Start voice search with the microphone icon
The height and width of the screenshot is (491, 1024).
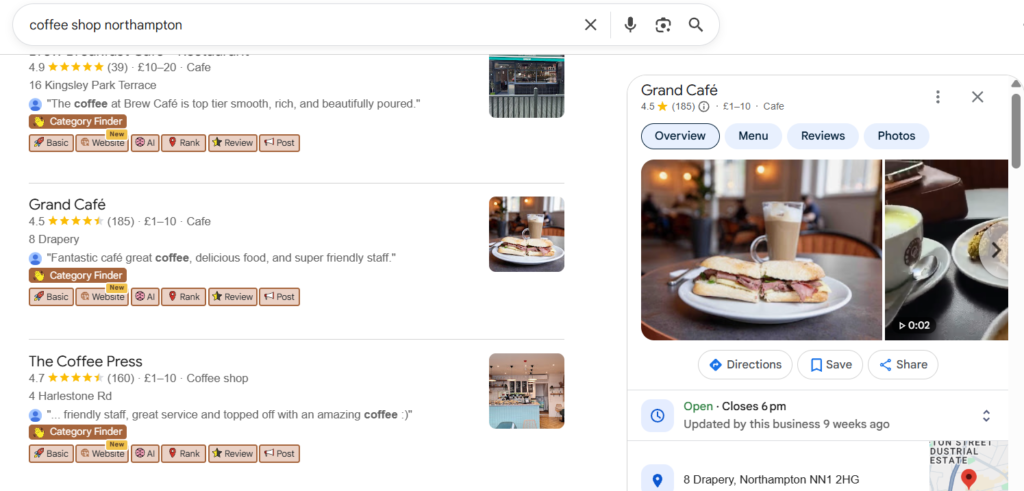(630, 25)
